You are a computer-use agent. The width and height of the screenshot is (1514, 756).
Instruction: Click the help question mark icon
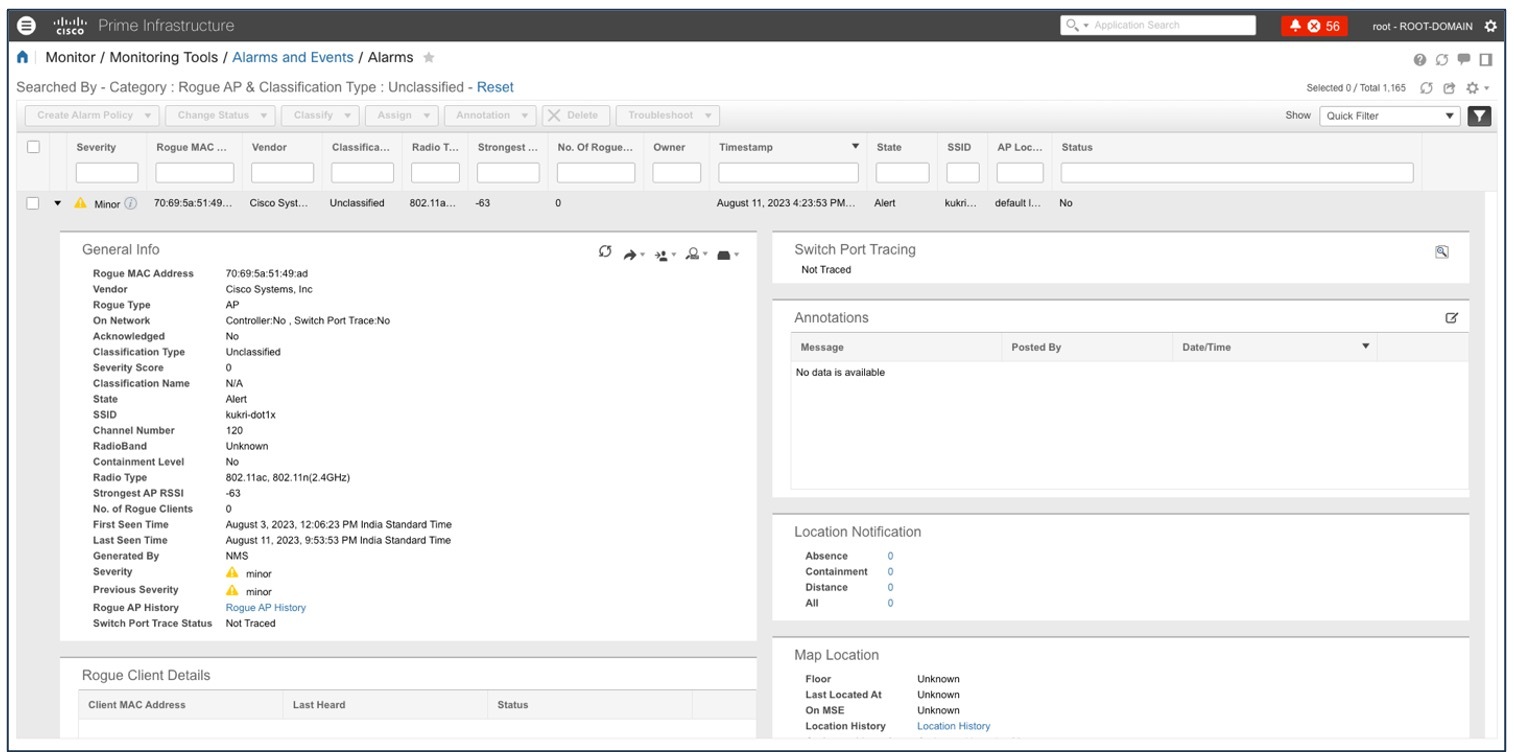1419,59
